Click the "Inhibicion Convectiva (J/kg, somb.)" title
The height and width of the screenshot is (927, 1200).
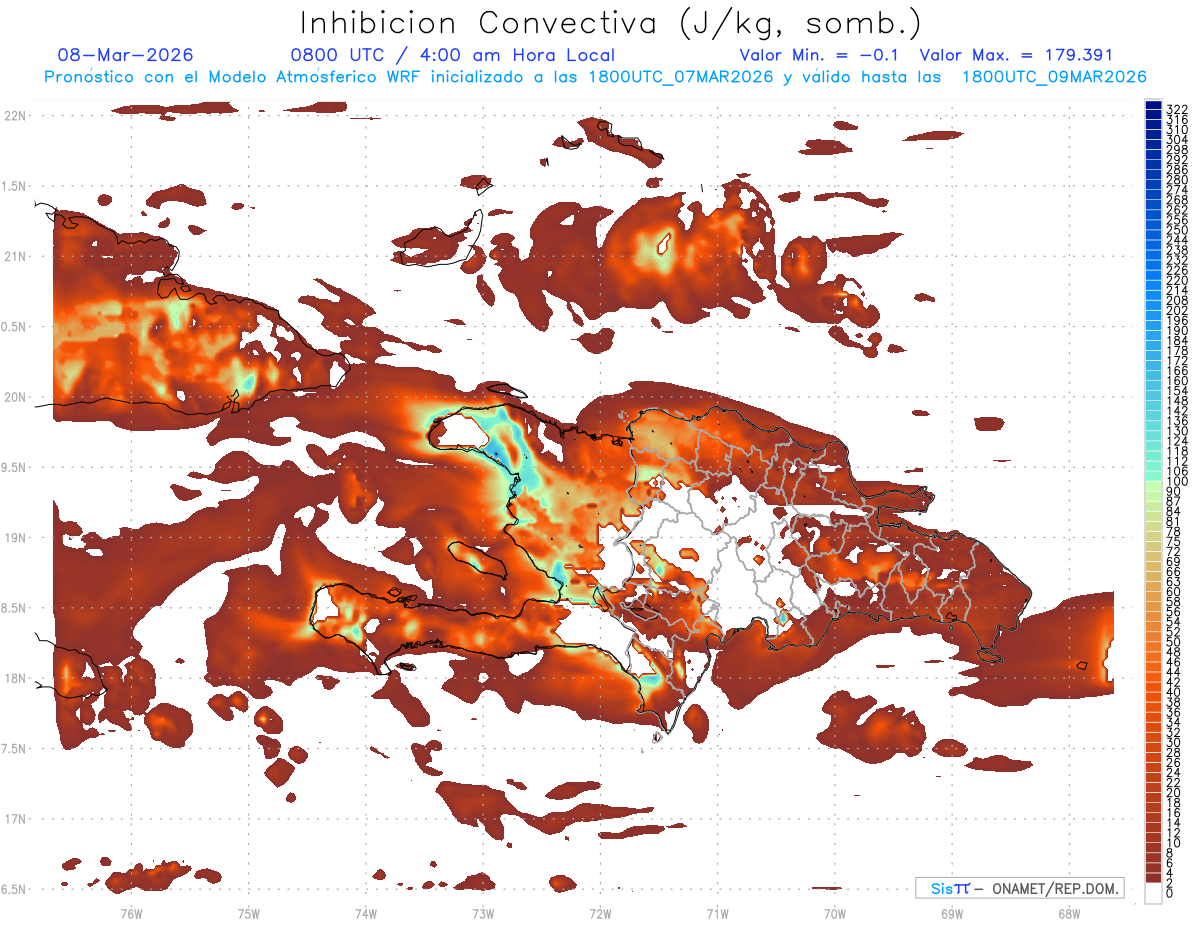click(x=611, y=24)
